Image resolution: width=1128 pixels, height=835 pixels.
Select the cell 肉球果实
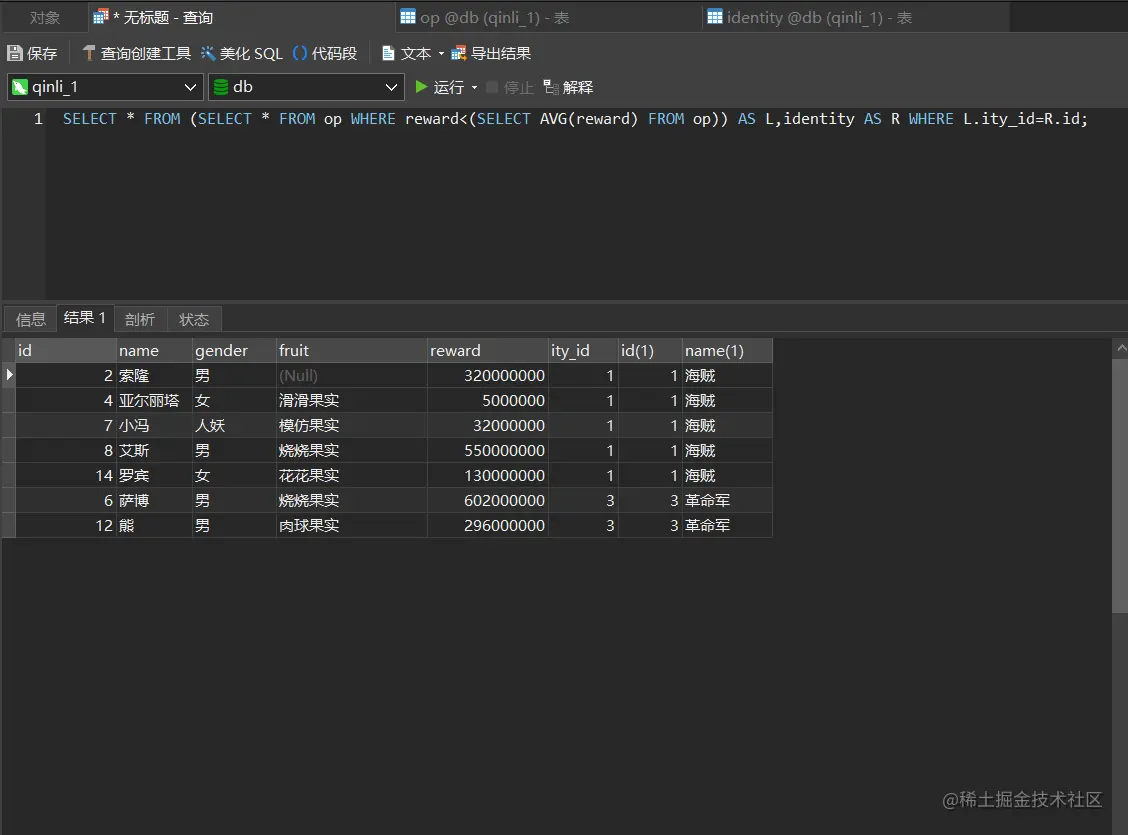pos(352,526)
